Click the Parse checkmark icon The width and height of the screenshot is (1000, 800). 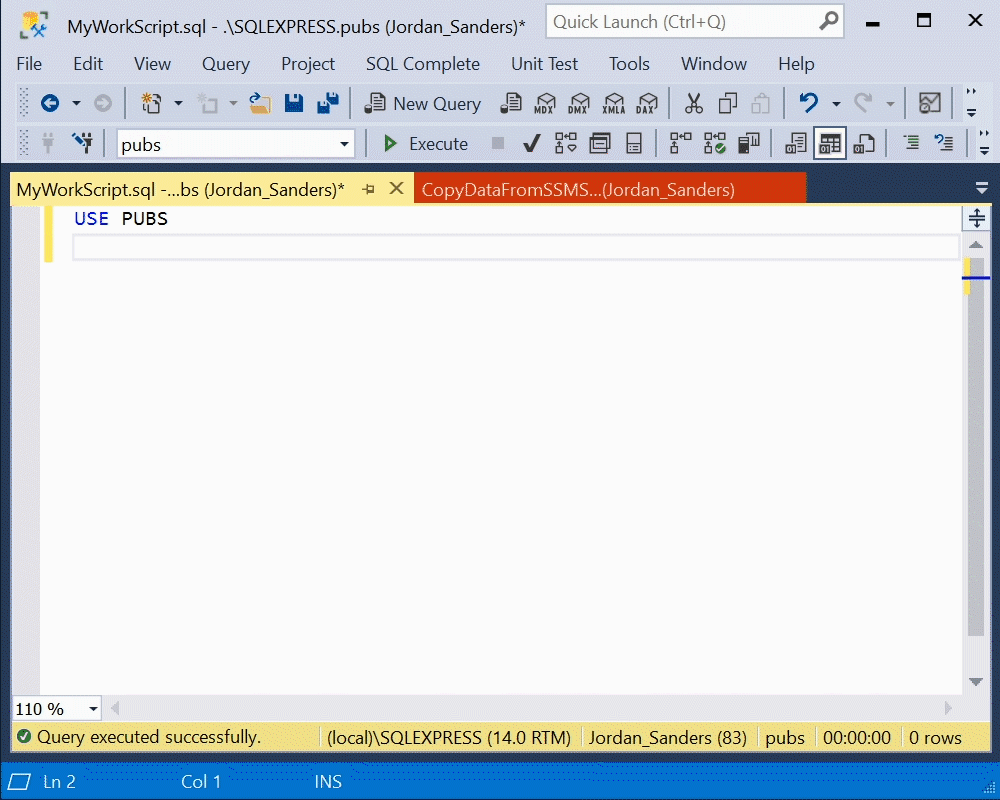(531, 144)
